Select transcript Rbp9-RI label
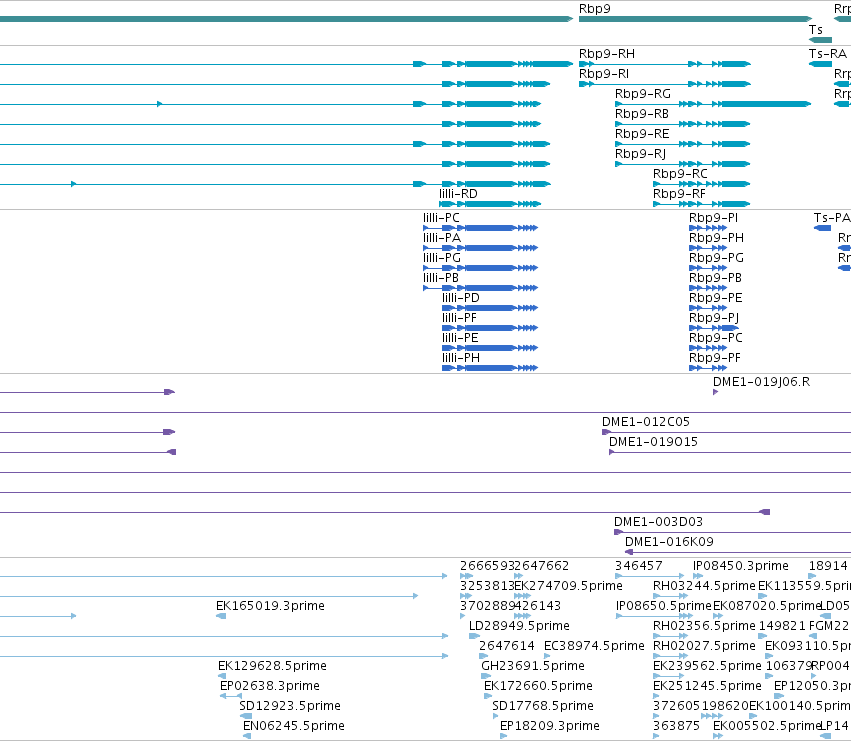This screenshot has height=741, width=851. coord(604,74)
